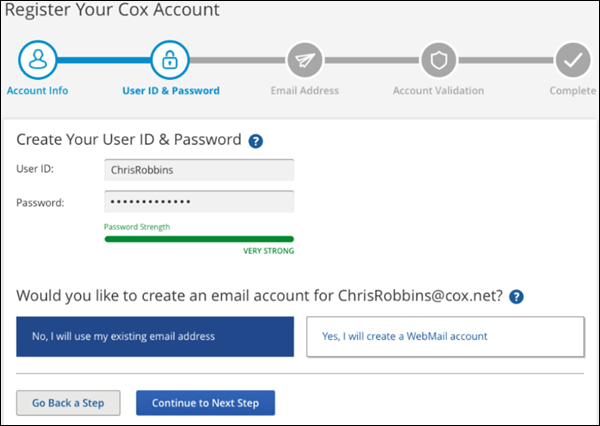Click the green password strength bar
This screenshot has height=426, width=600.
tap(199, 239)
